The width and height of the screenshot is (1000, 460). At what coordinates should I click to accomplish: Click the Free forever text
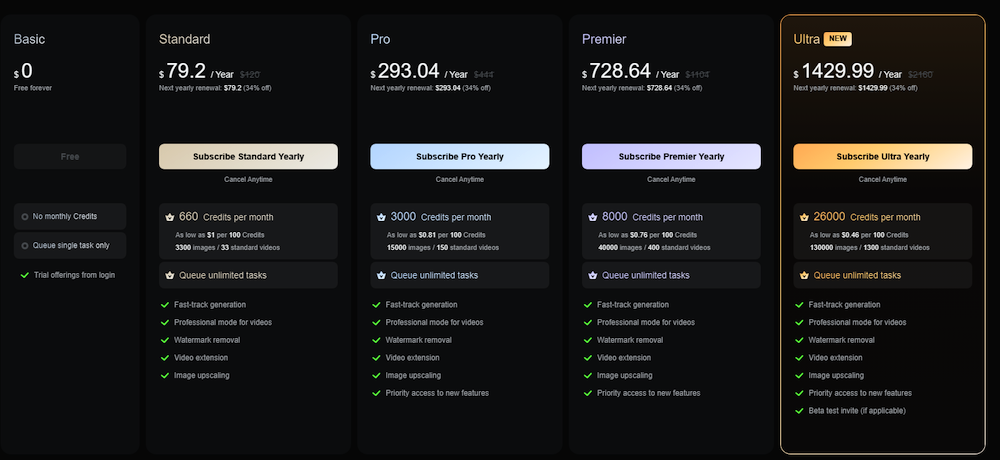(33, 88)
